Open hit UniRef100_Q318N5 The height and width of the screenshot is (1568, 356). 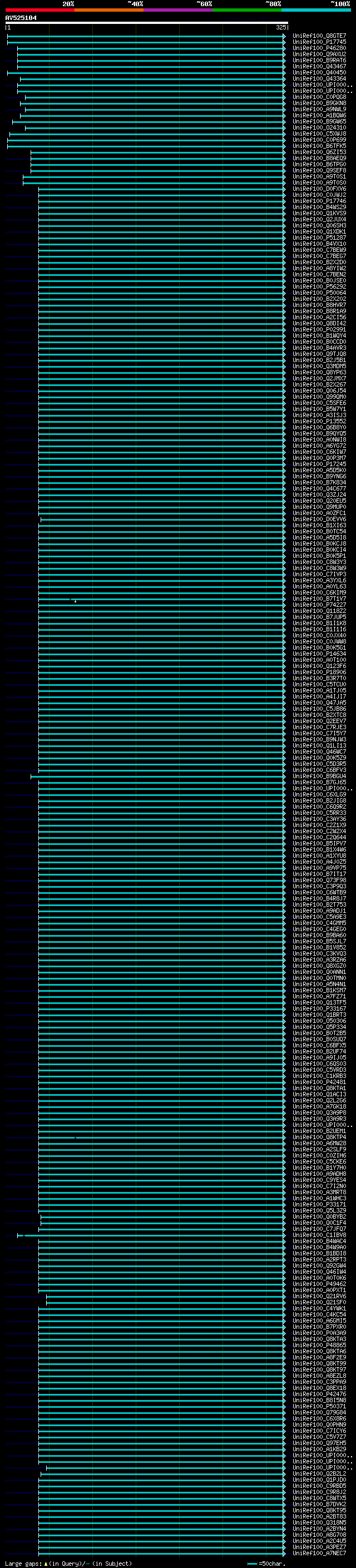(x=319, y=1523)
